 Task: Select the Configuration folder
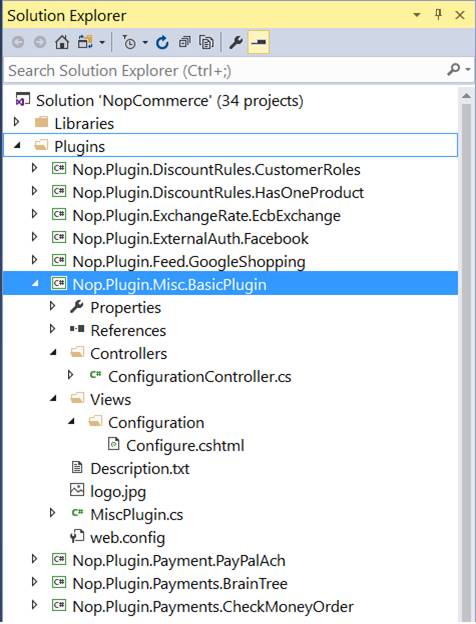point(156,423)
